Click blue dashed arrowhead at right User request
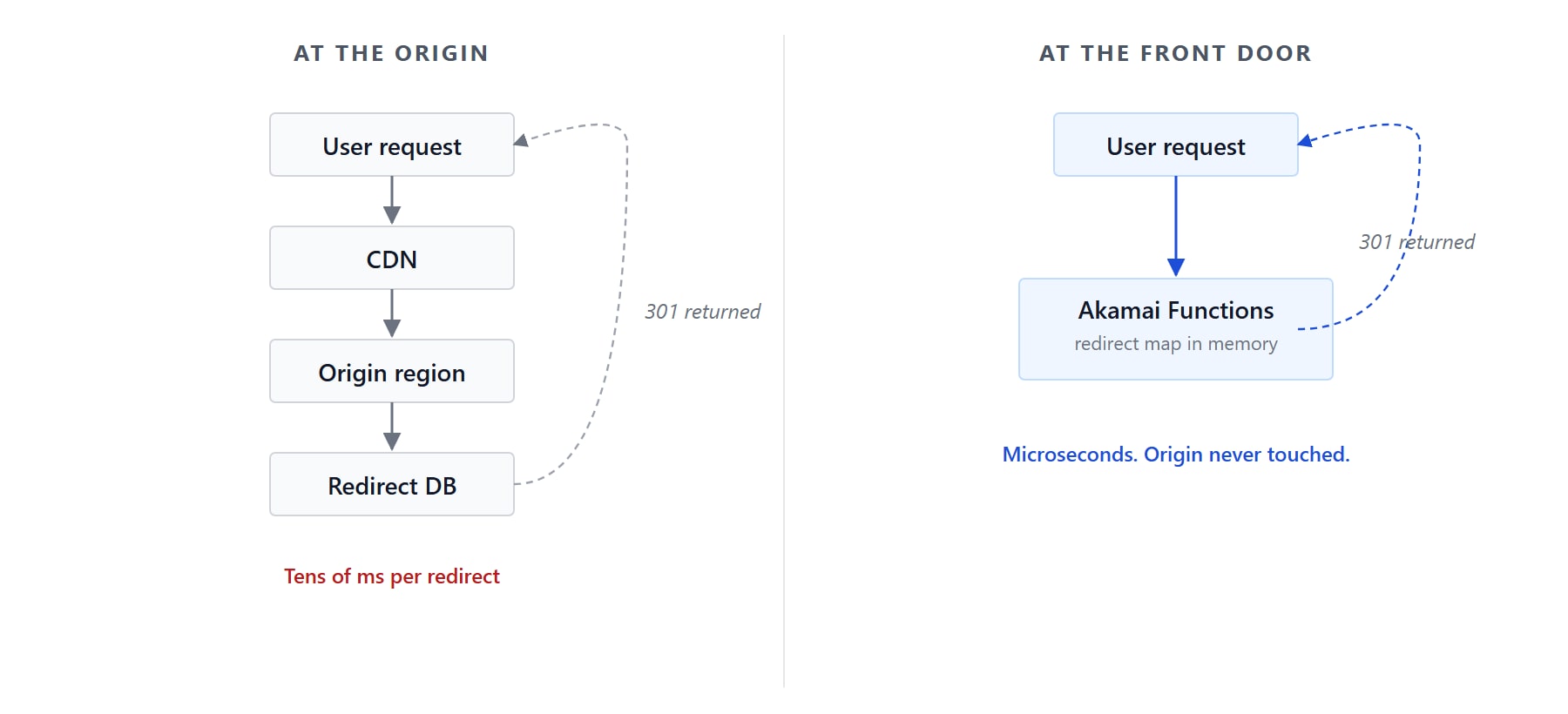The image size is (1568, 714). 1306,140
